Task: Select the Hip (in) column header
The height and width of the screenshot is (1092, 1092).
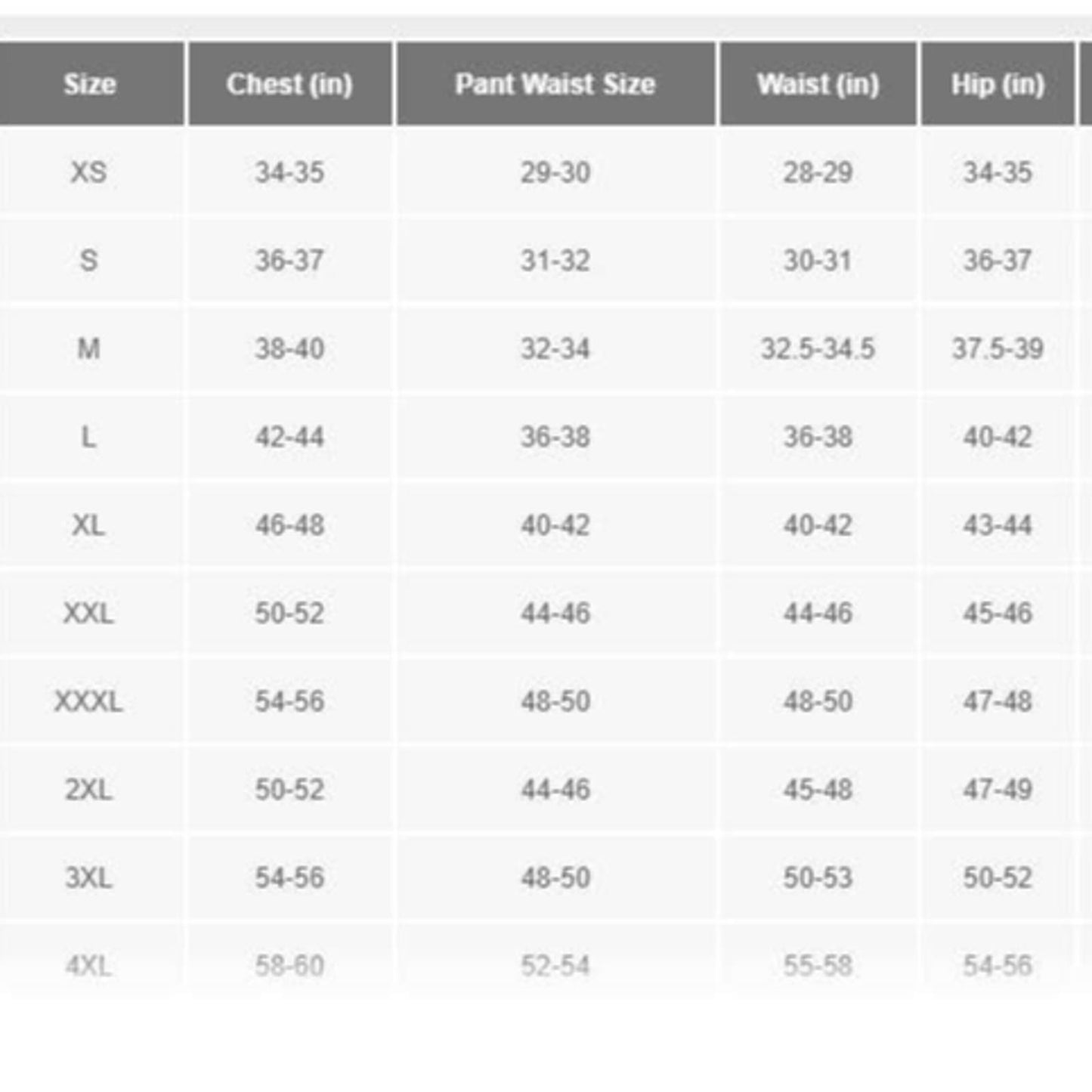Action: tap(998, 84)
